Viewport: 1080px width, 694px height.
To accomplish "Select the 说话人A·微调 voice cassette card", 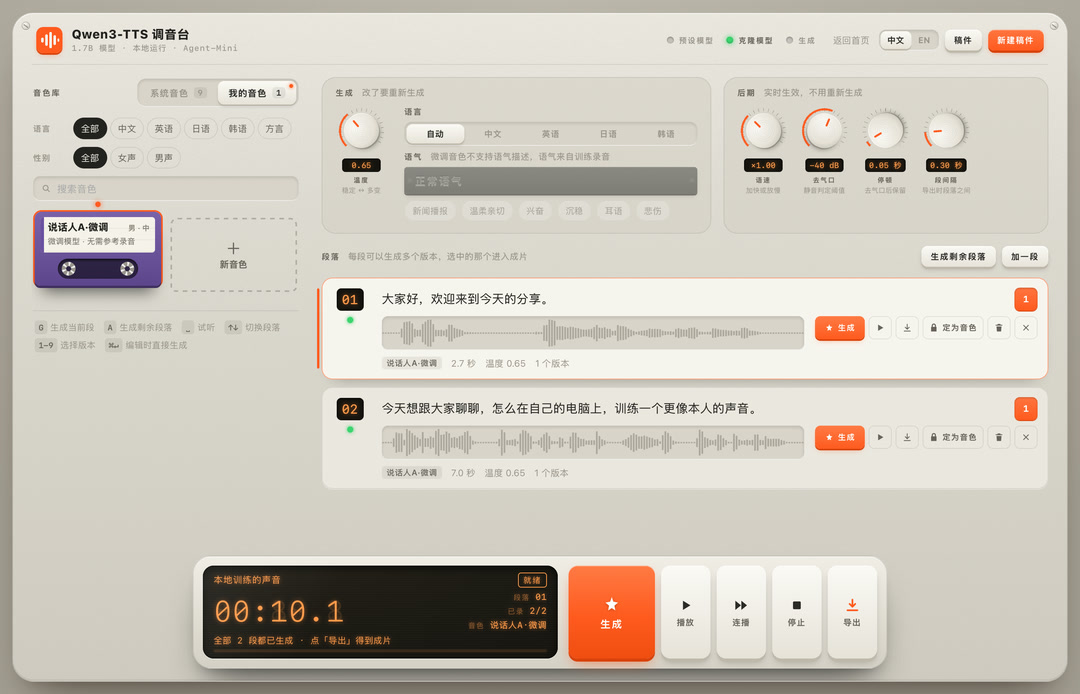I will tap(98, 249).
